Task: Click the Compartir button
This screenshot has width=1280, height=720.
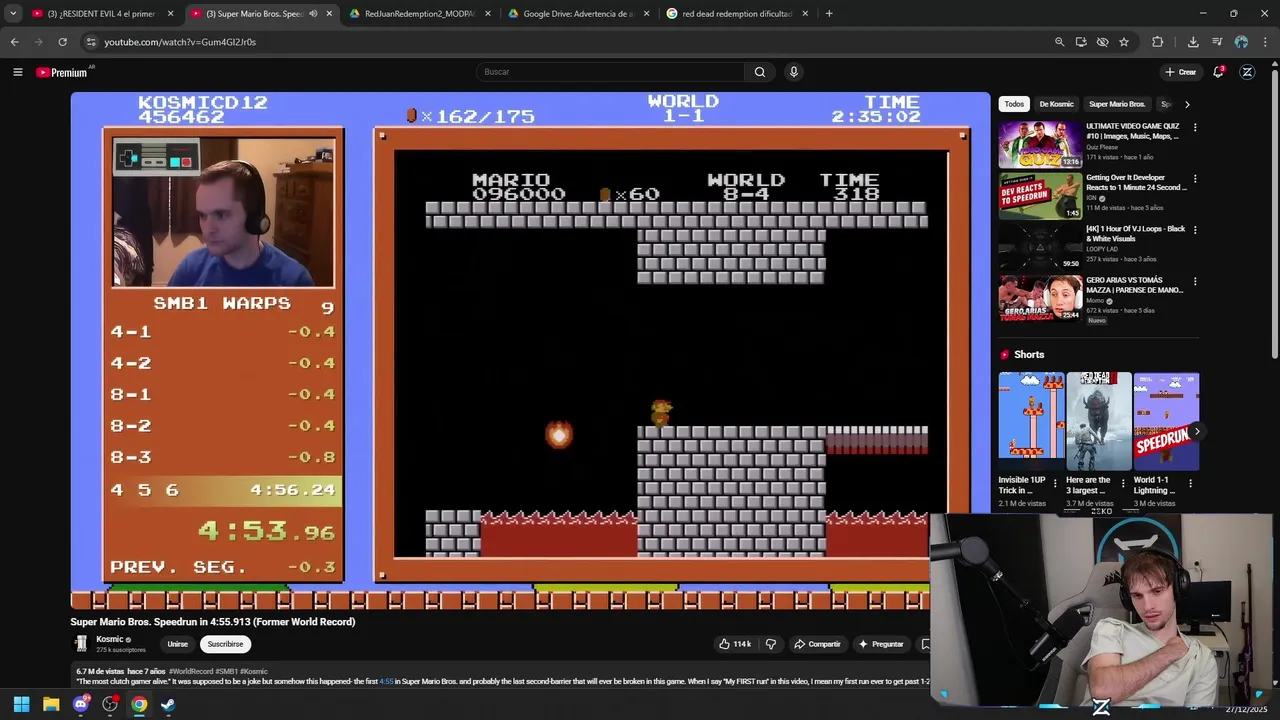Action: tap(817, 644)
